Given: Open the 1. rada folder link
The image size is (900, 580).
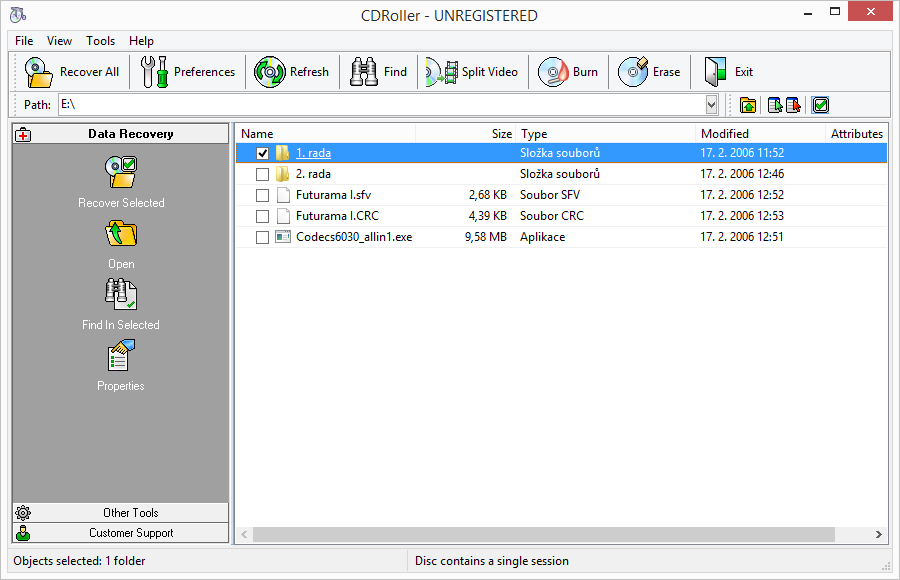Looking at the screenshot, I should click(x=313, y=153).
